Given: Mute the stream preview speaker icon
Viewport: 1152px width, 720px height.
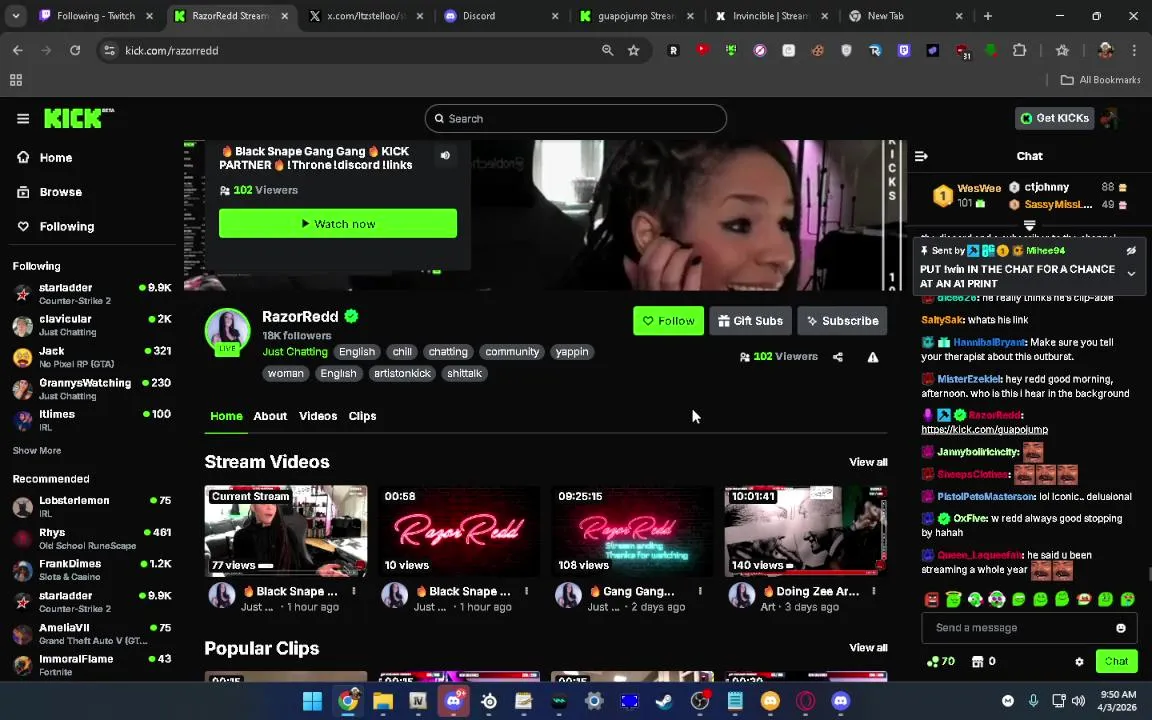Looking at the screenshot, I should [x=445, y=156].
